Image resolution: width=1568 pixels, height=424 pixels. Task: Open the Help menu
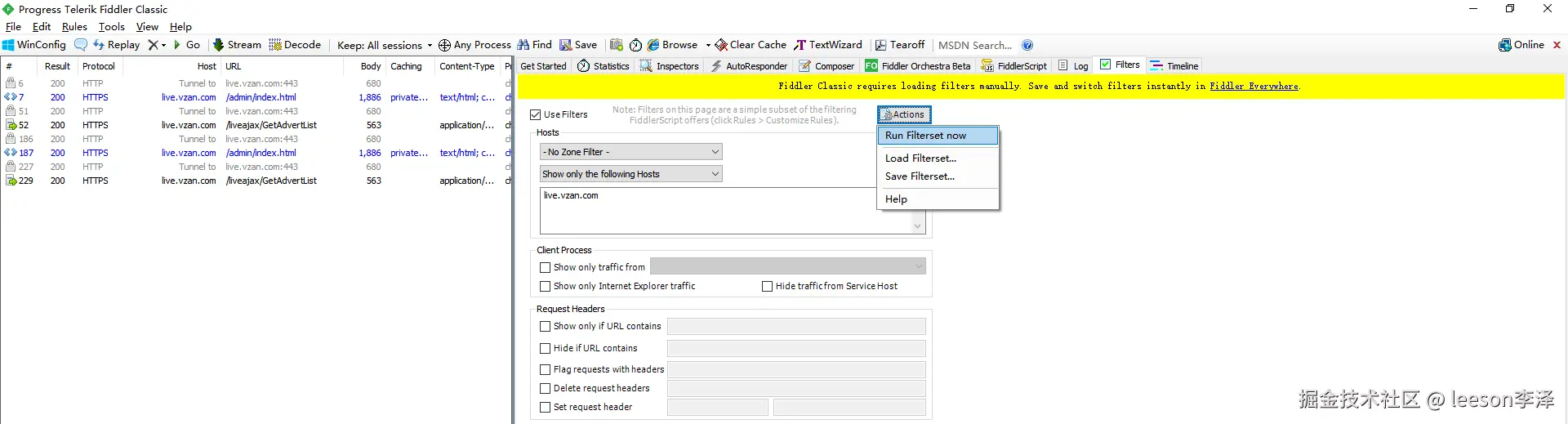point(180,27)
